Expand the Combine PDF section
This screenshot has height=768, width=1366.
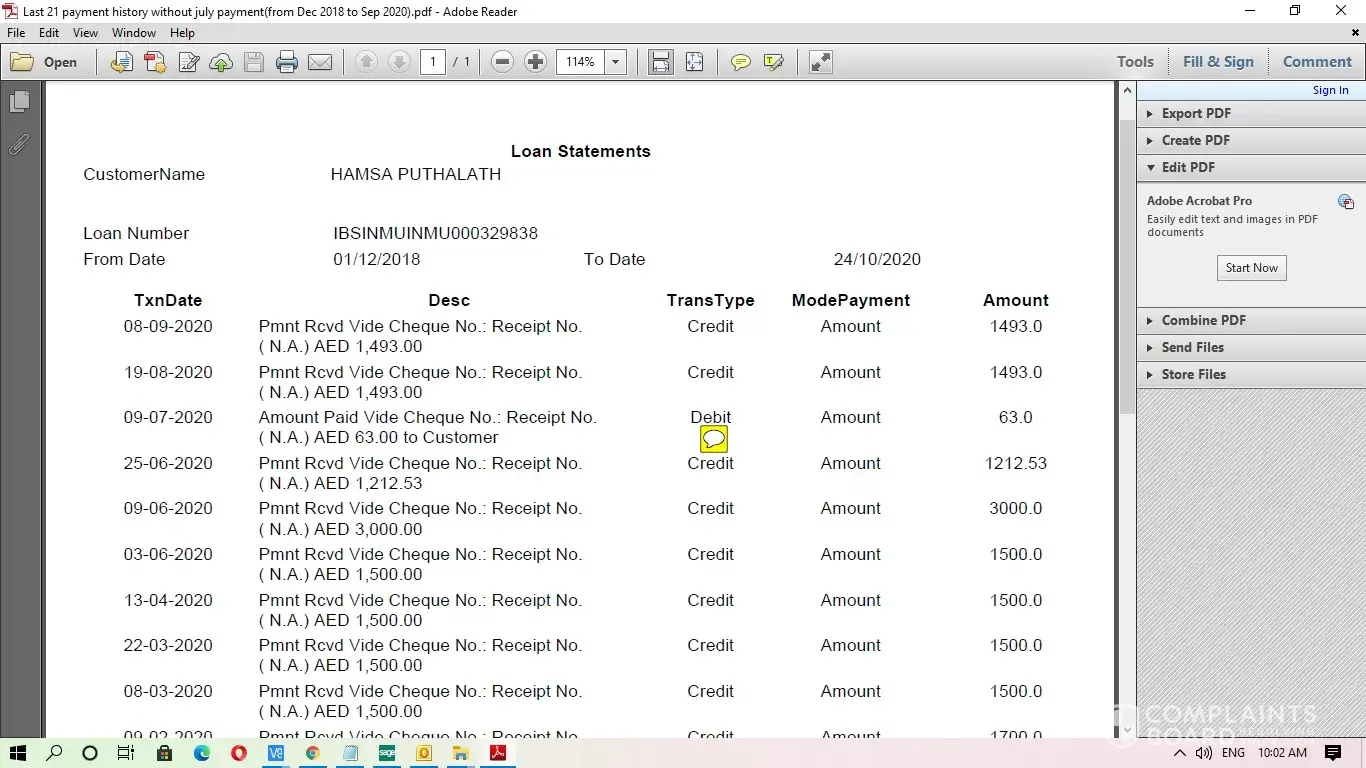[x=1203, y=320]
